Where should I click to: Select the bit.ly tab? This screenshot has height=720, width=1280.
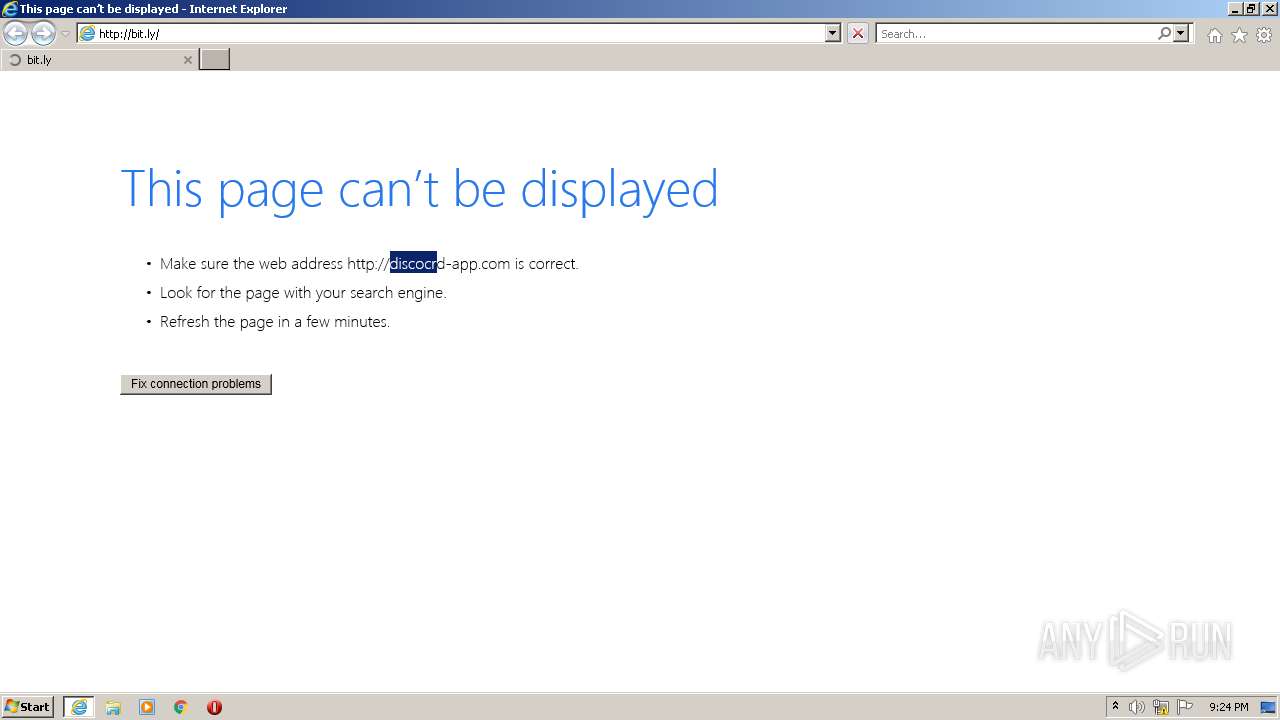(99, 60)
